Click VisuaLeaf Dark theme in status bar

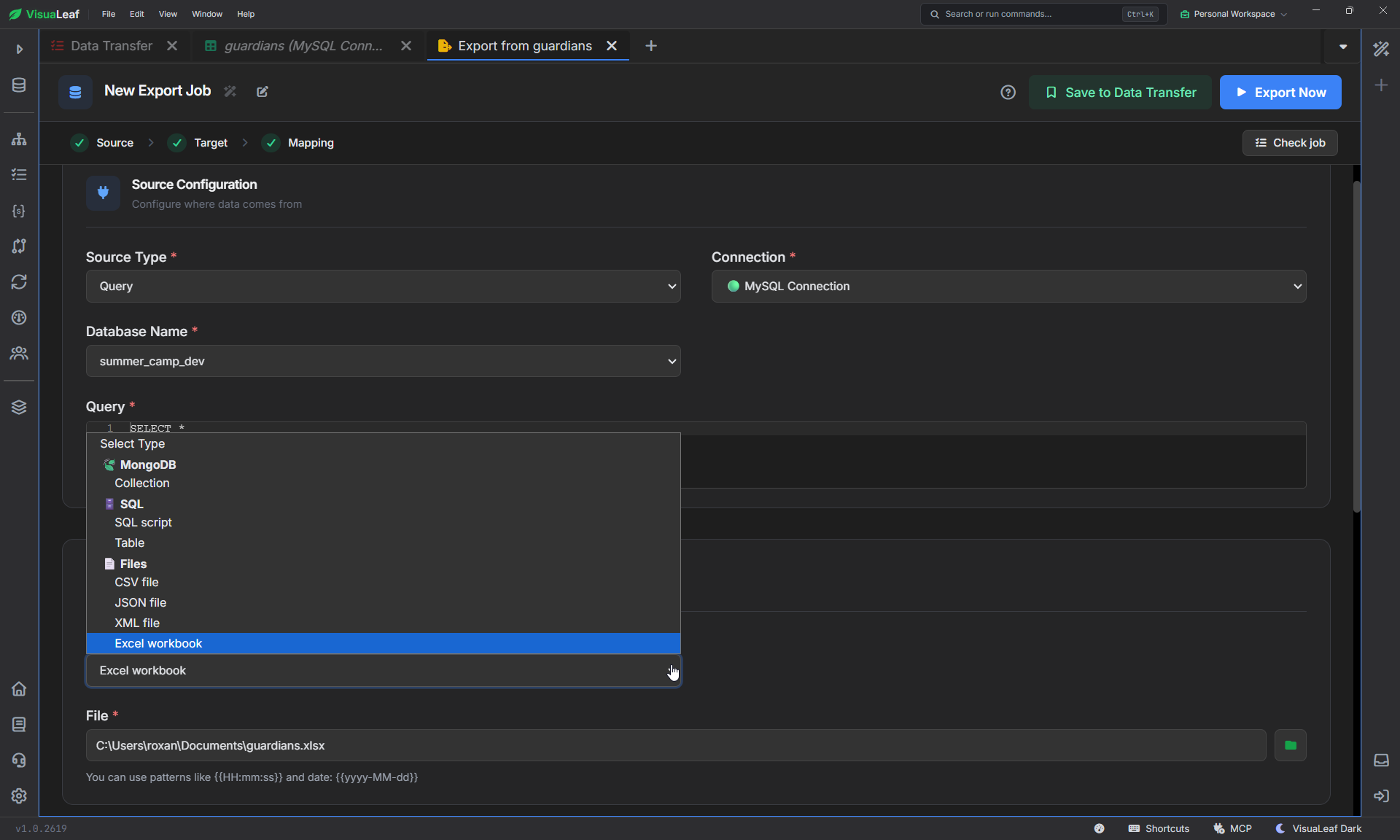1318,828
